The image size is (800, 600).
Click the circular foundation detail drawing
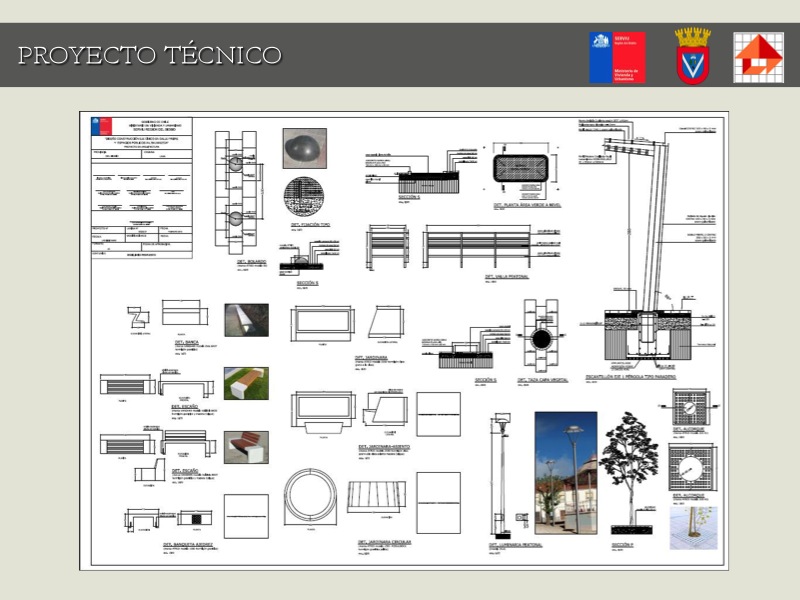pos(304,197)
